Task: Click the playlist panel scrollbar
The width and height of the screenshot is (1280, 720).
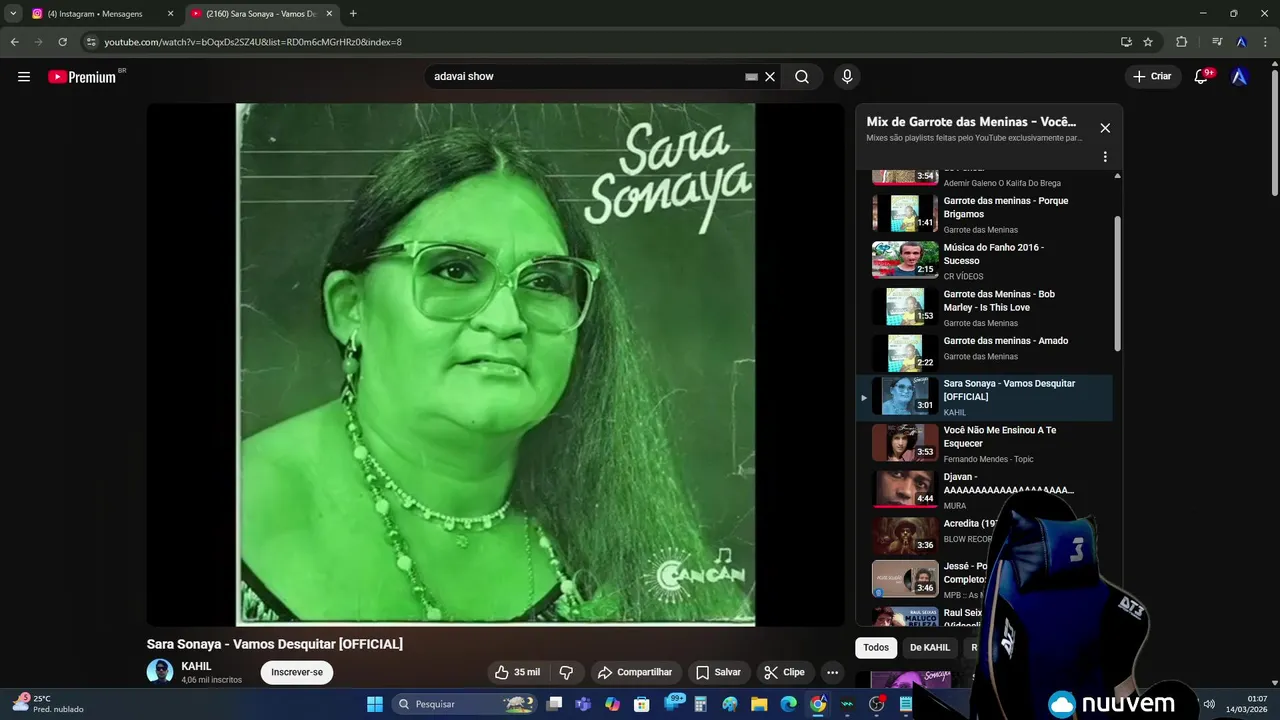Action: pyautogui.click(x=1118, y=282)
